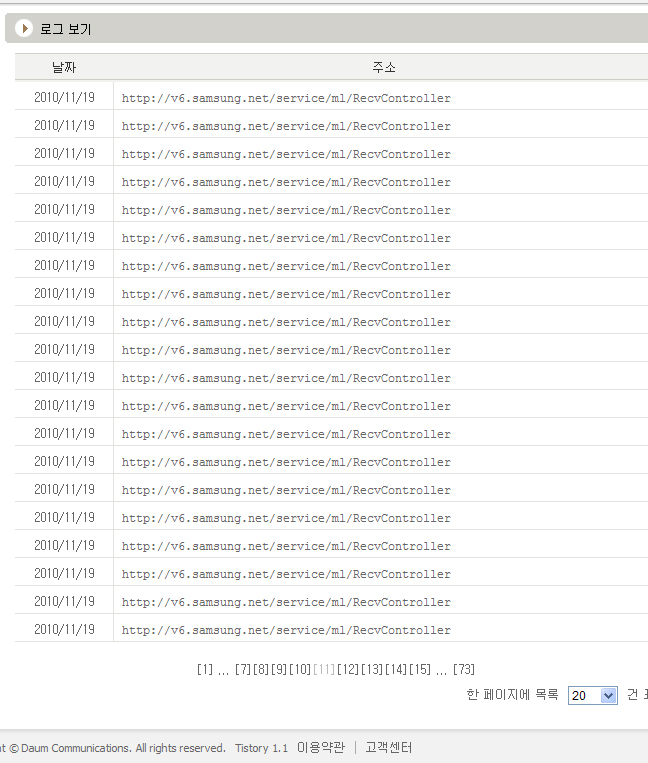Image resolution: width=648 pixels, height=763 pixels.
Task: Click the Daum Communications copyright text
Action: [x=113, y=748]
